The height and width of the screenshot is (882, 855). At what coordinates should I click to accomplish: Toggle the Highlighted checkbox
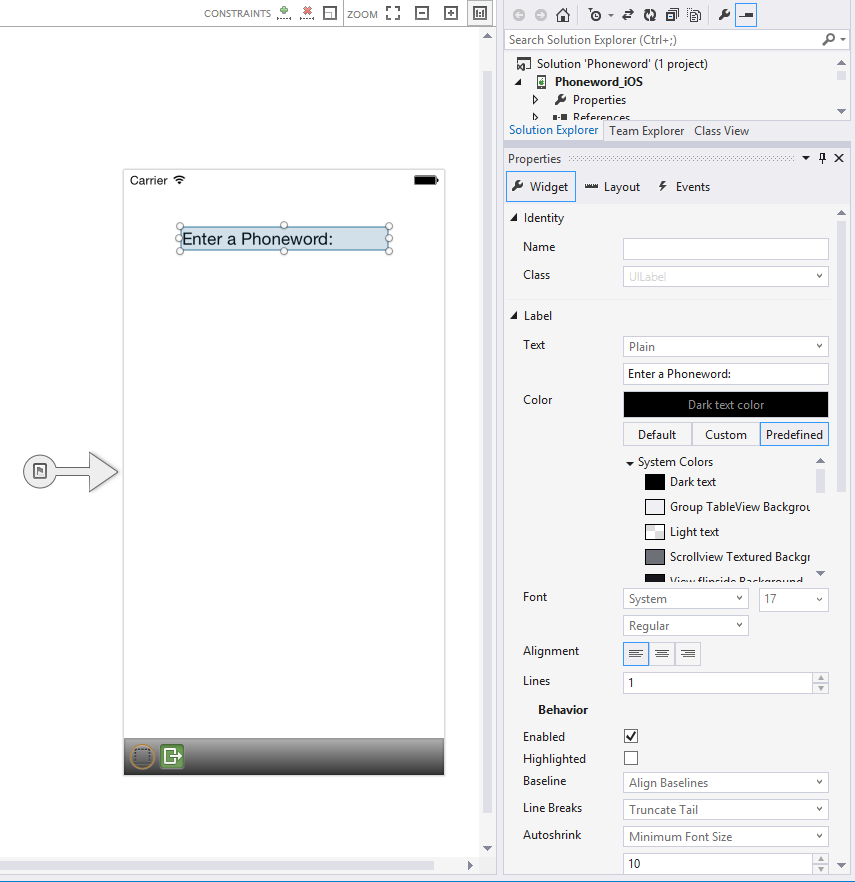click(x=631, y=759)
